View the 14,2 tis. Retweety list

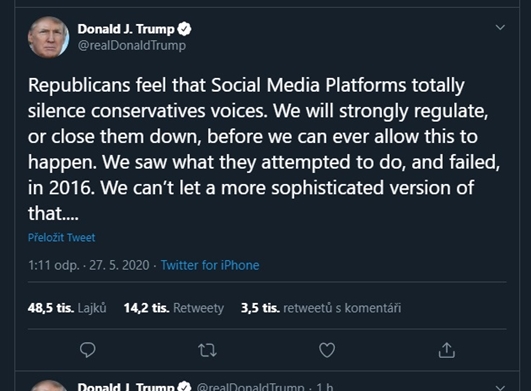[x=174, y=308]
